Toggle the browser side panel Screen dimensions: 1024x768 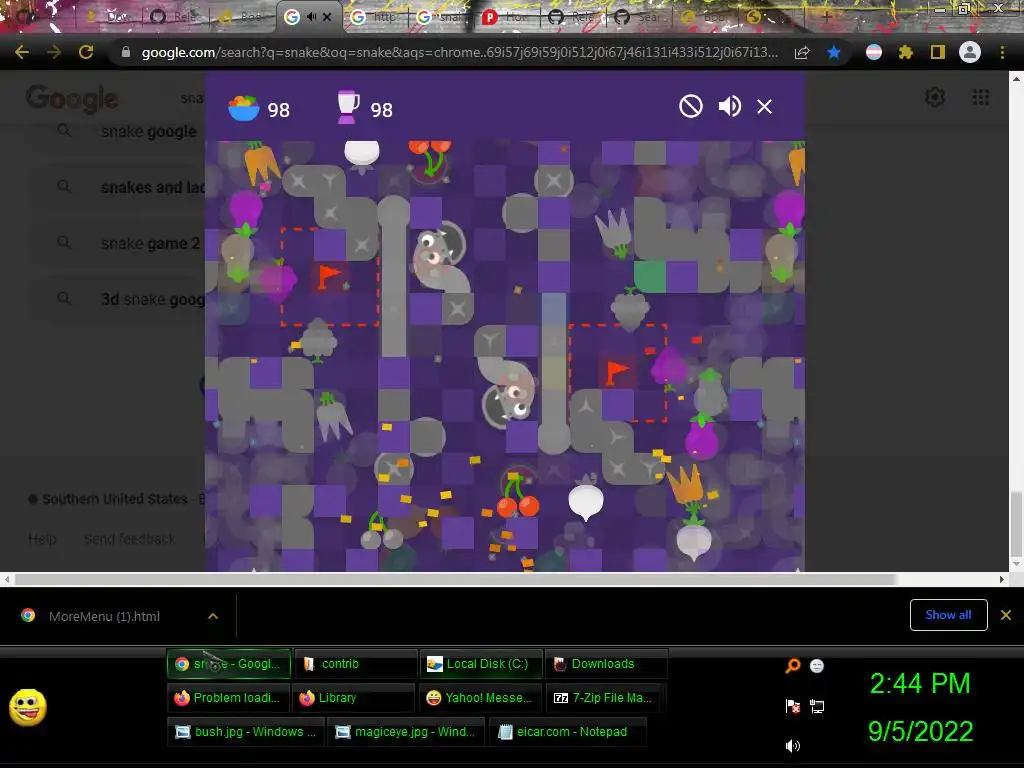pyautogui.click(x=938, y=52)
